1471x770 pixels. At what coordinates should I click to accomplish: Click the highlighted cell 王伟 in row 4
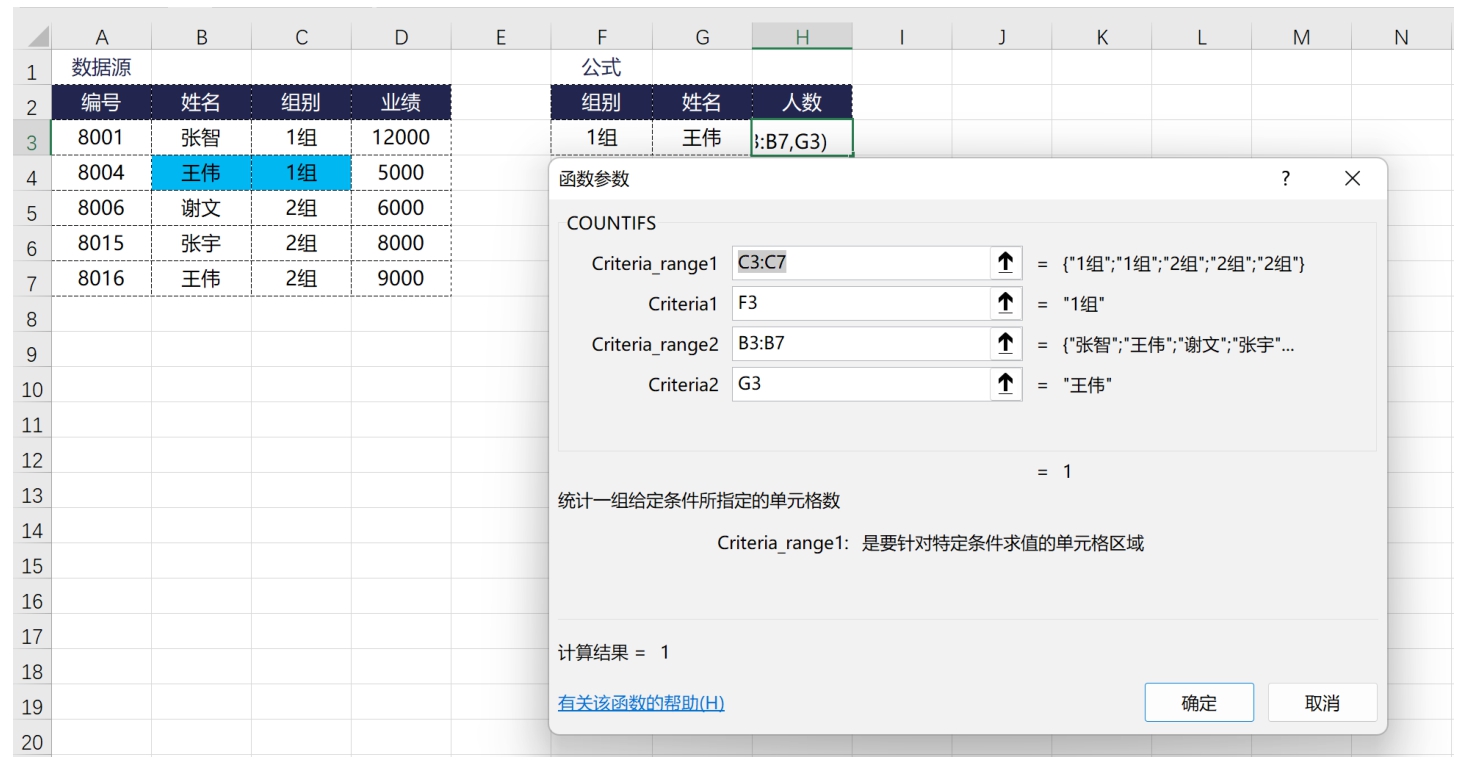tap(201, 173)
